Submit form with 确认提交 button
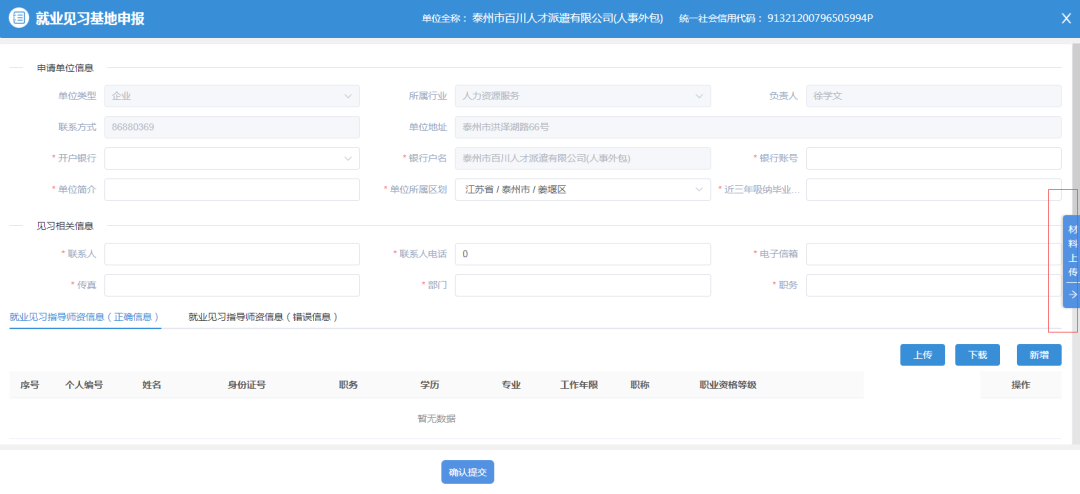Screen dimensions: 1080x494 (467, 472)
